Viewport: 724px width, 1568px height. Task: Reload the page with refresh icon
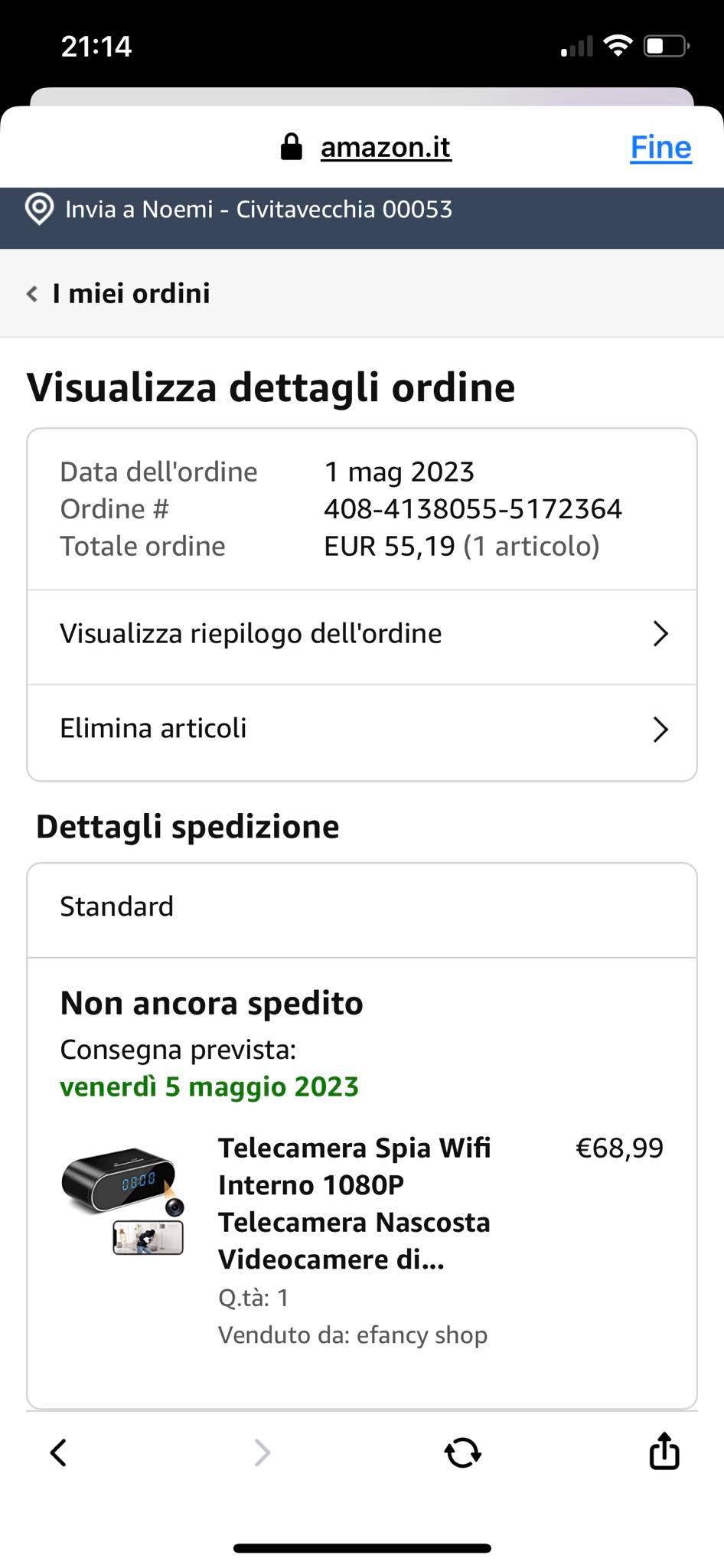[x=462, y=1452]
